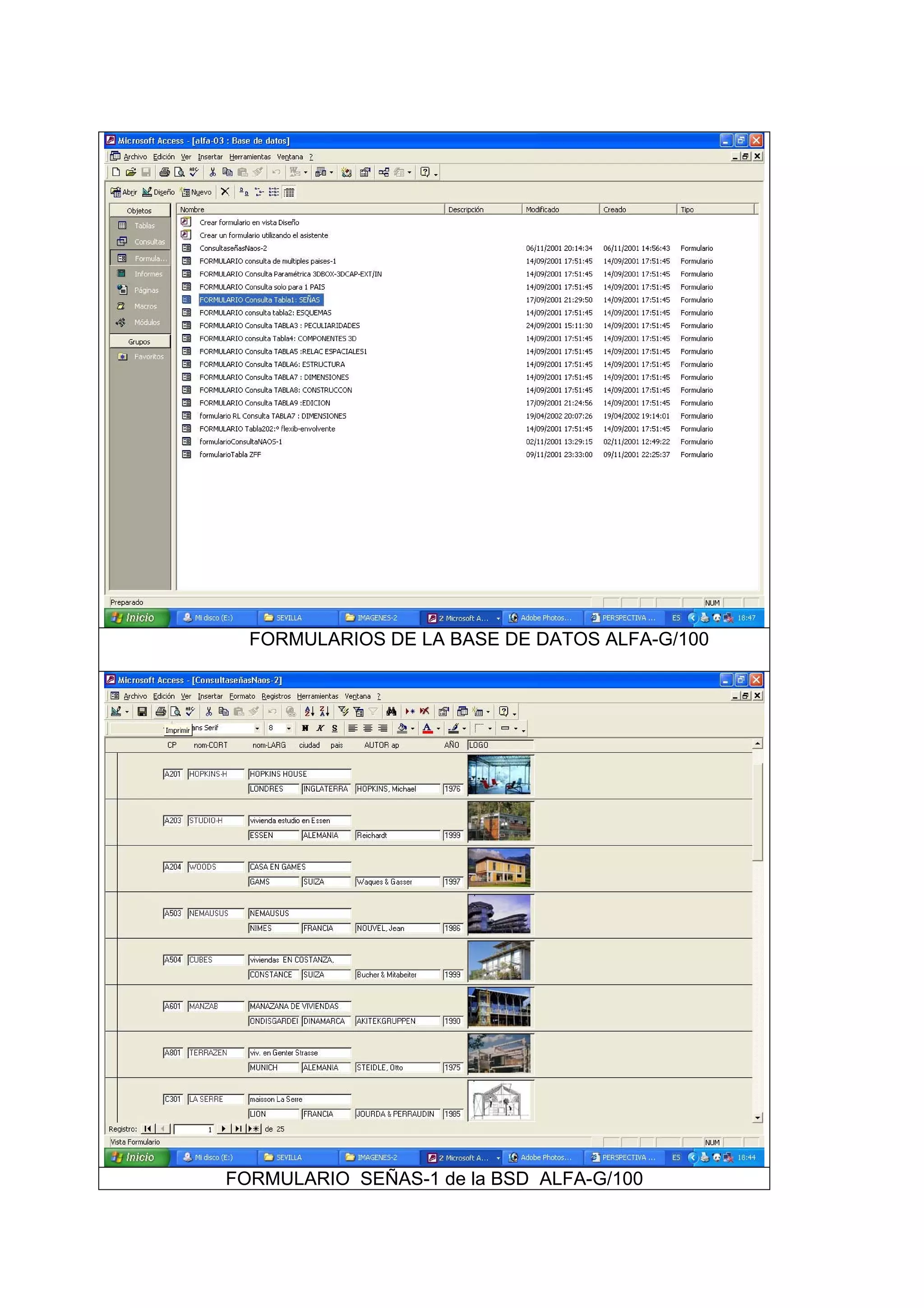Image resolution: width=924 pixels, height=1308 pixels.
Task: Open the font name dropdown (ans Serif)
Action: [x=257, y=728]
